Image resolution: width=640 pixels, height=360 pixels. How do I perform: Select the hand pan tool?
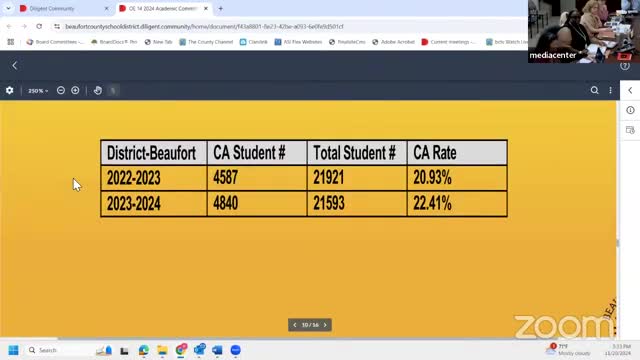click(98, 90)
